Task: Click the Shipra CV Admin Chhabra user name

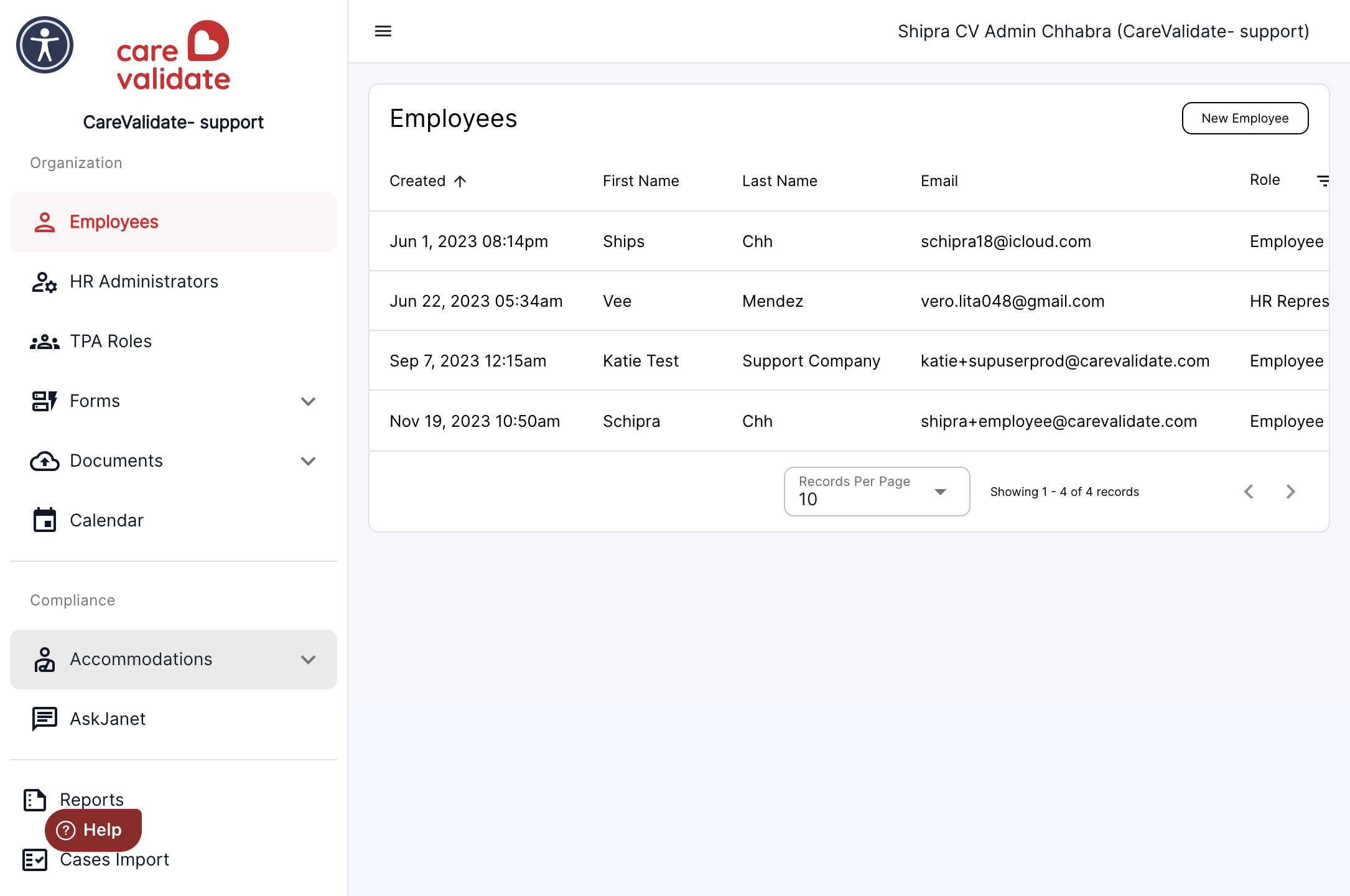Action: click(x=1104, y=31)
